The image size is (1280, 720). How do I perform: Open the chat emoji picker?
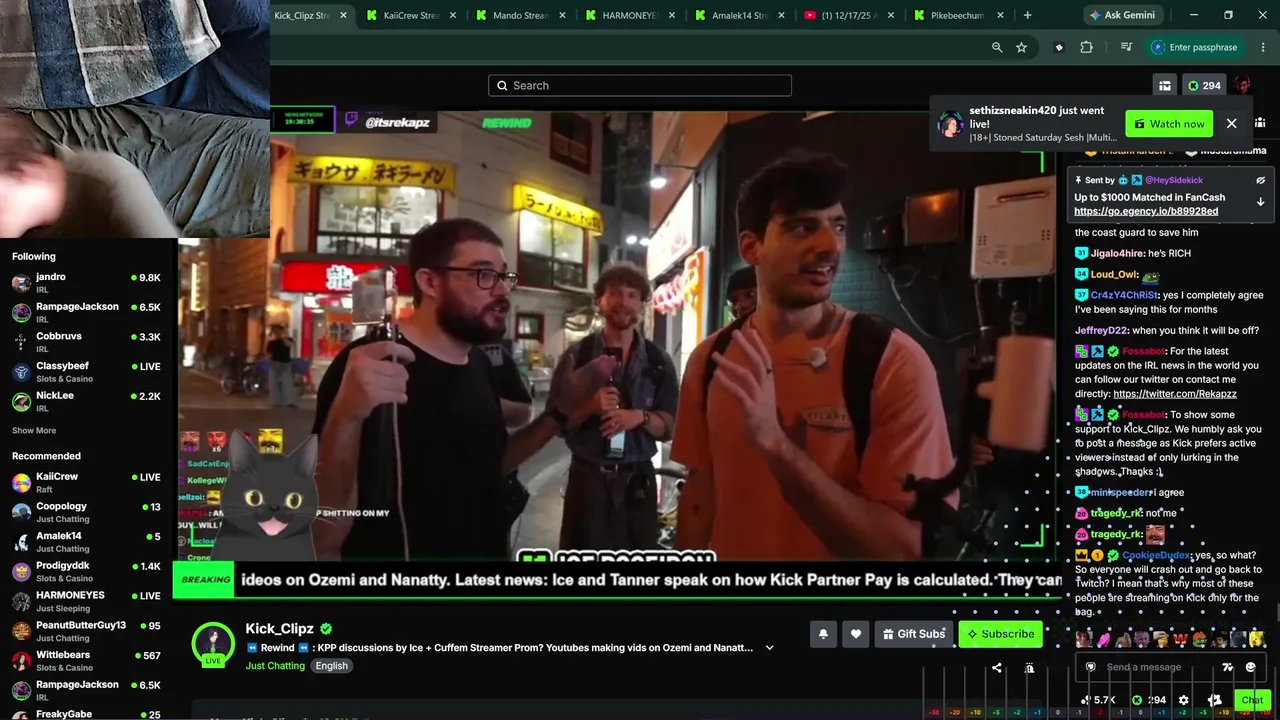1250,667
